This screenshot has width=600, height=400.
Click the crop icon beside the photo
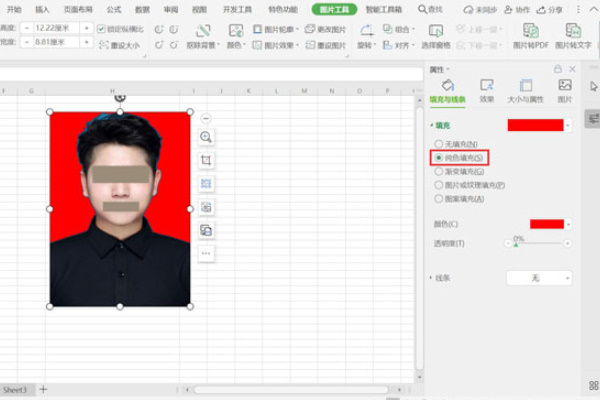tap(206, 160)
